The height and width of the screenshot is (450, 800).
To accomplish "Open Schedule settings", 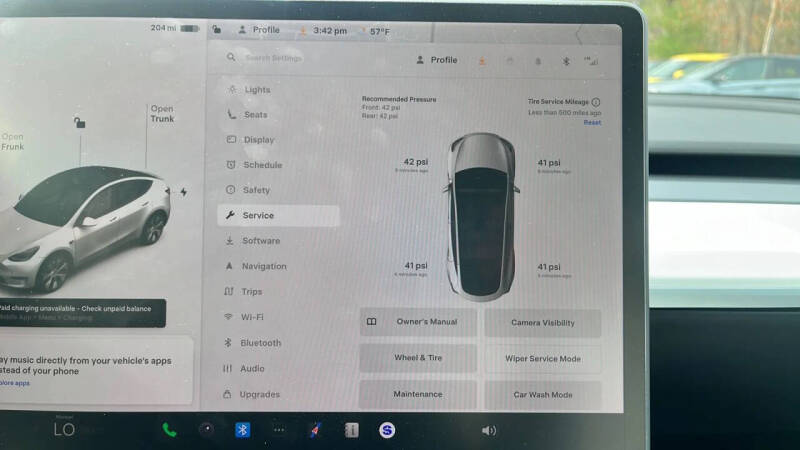I will click(x=262, y=165).
